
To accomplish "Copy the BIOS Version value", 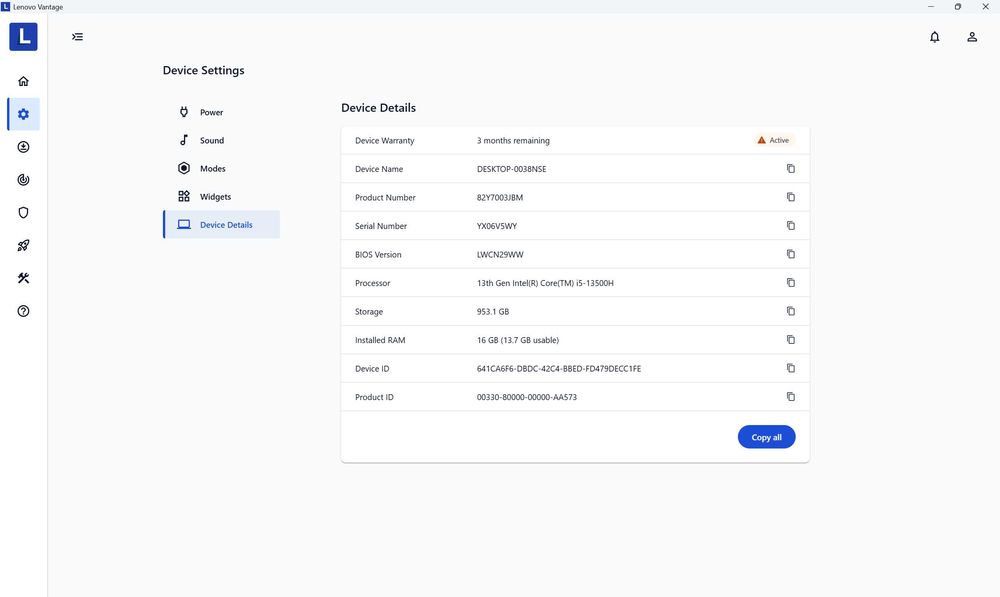I will [x=791, y=254].
